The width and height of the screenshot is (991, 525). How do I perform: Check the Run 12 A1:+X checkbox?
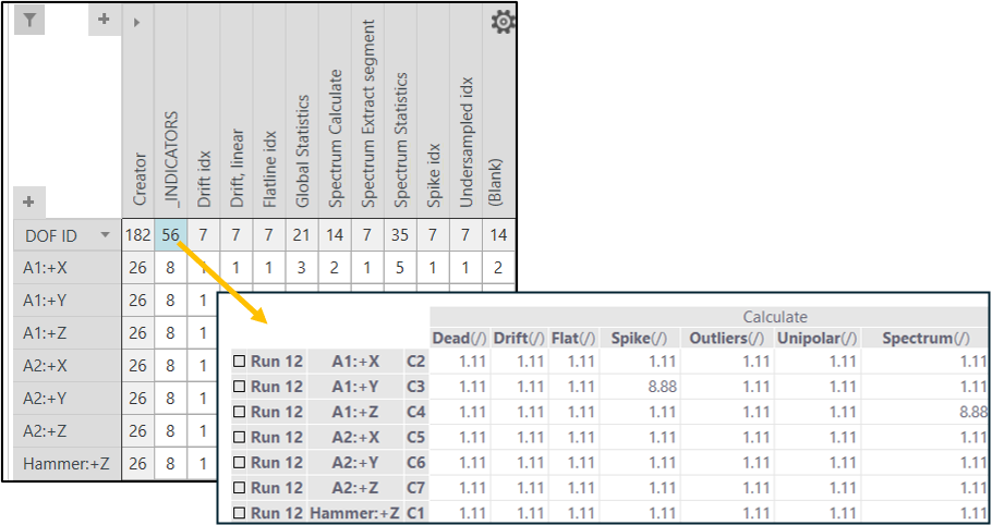coord(239,361)
